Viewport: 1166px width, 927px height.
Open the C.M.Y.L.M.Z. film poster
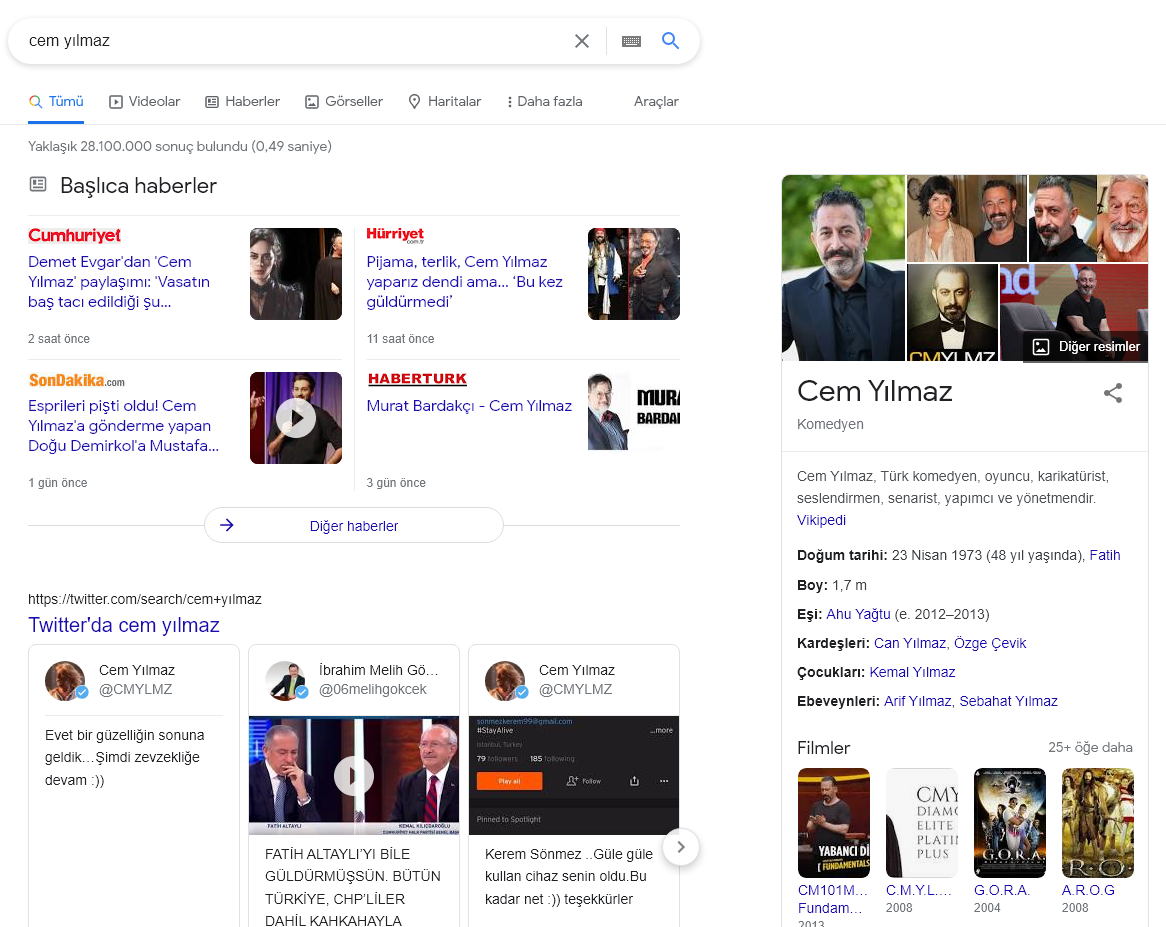[x=921, y=823]
